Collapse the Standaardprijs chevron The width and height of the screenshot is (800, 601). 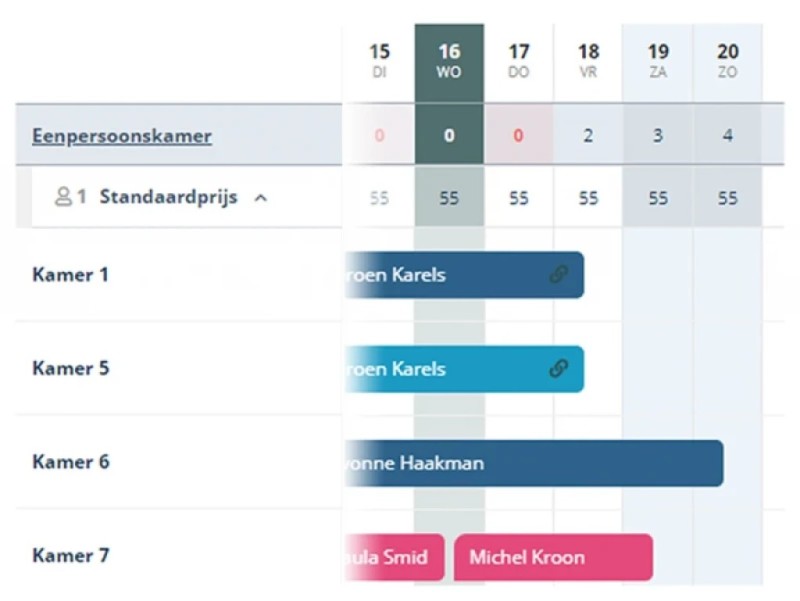261,198
